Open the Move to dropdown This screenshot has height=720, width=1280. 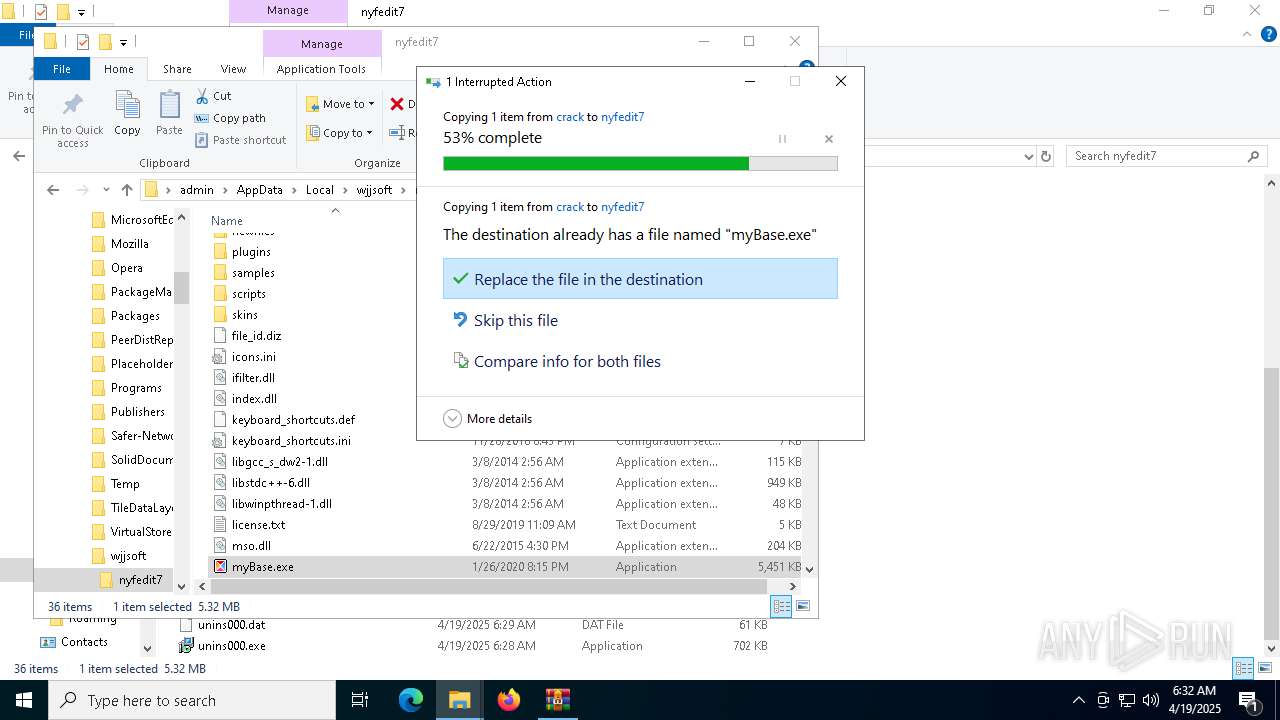340,104
